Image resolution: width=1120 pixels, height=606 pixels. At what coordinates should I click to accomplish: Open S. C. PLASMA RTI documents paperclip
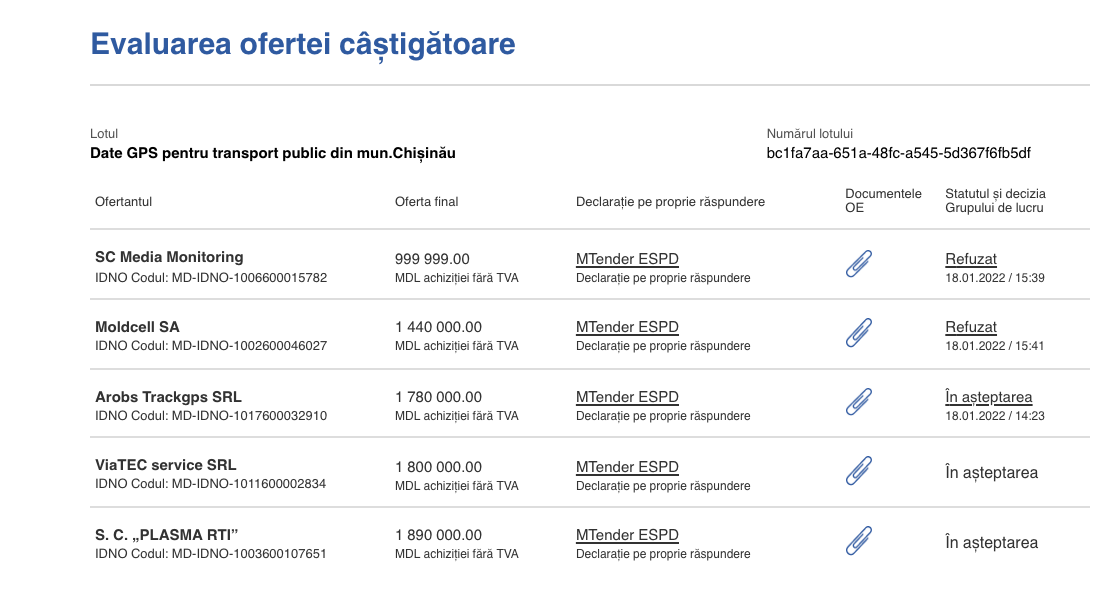coord(859,542)
